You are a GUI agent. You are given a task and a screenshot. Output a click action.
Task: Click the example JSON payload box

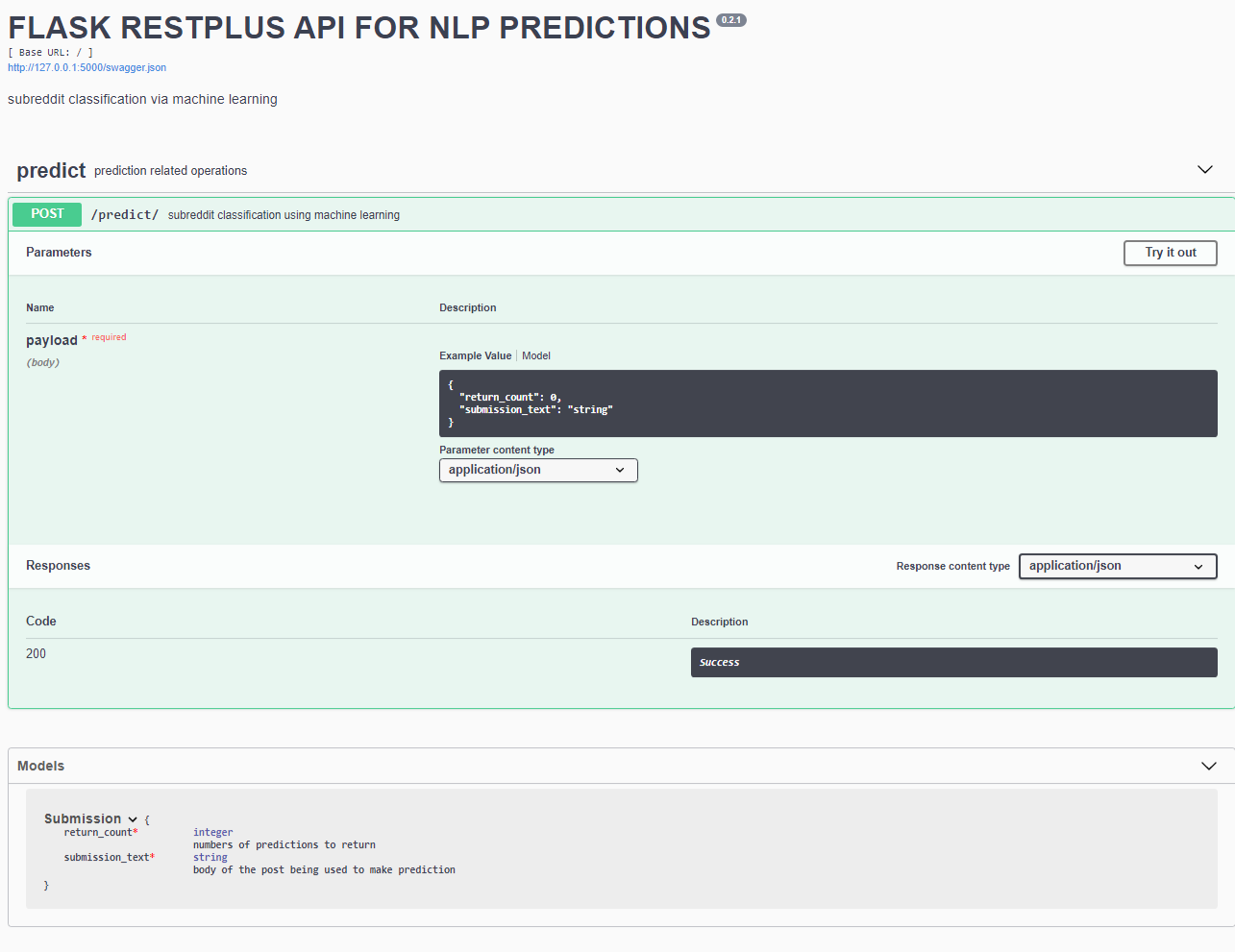(828, 403)
